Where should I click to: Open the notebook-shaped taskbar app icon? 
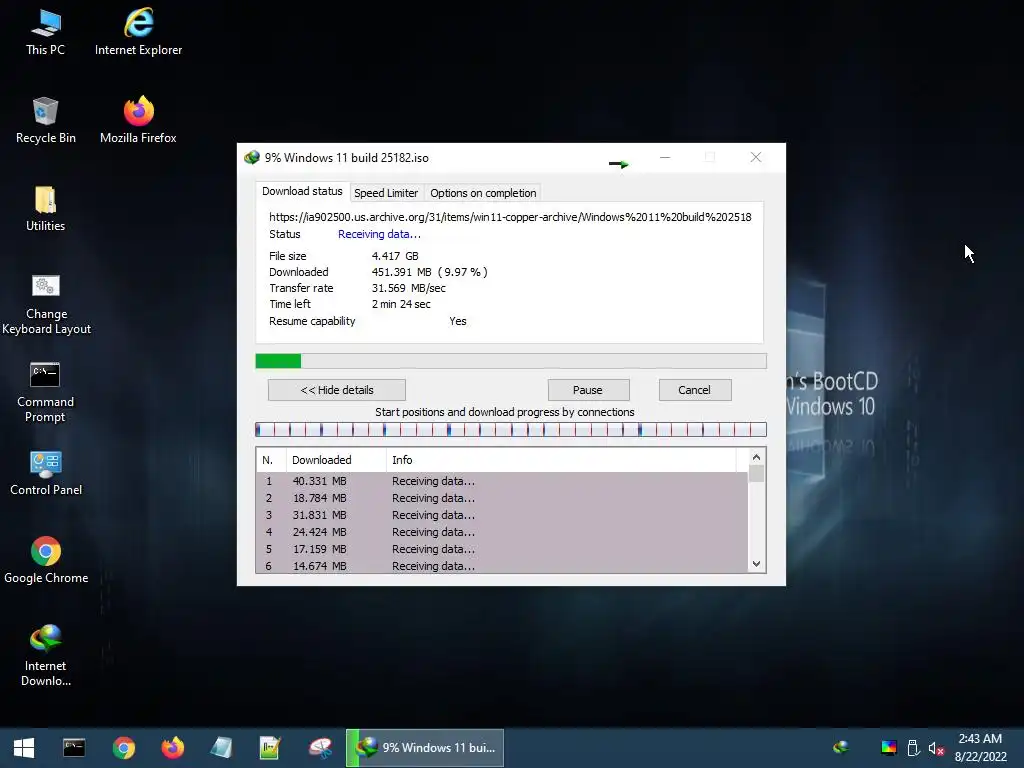point(221,748)
